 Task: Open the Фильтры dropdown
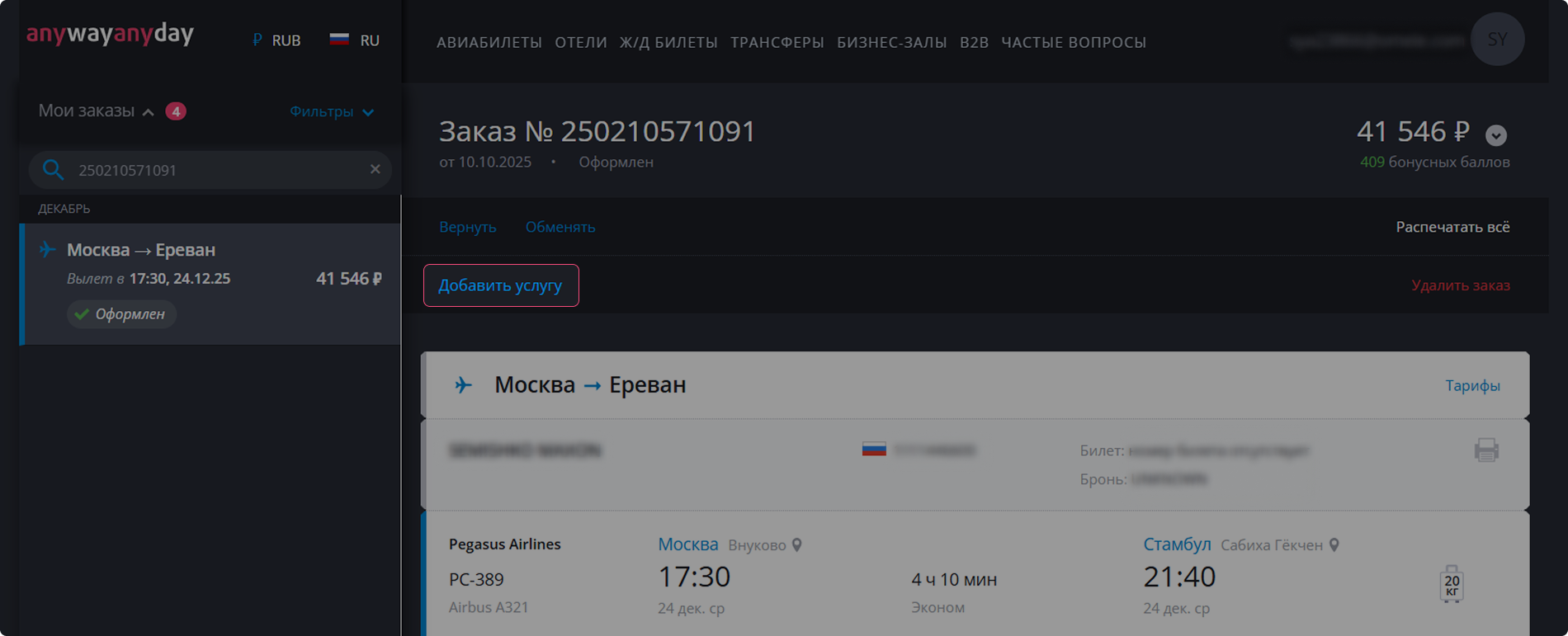pyautogui.click(x=331, y=111)
